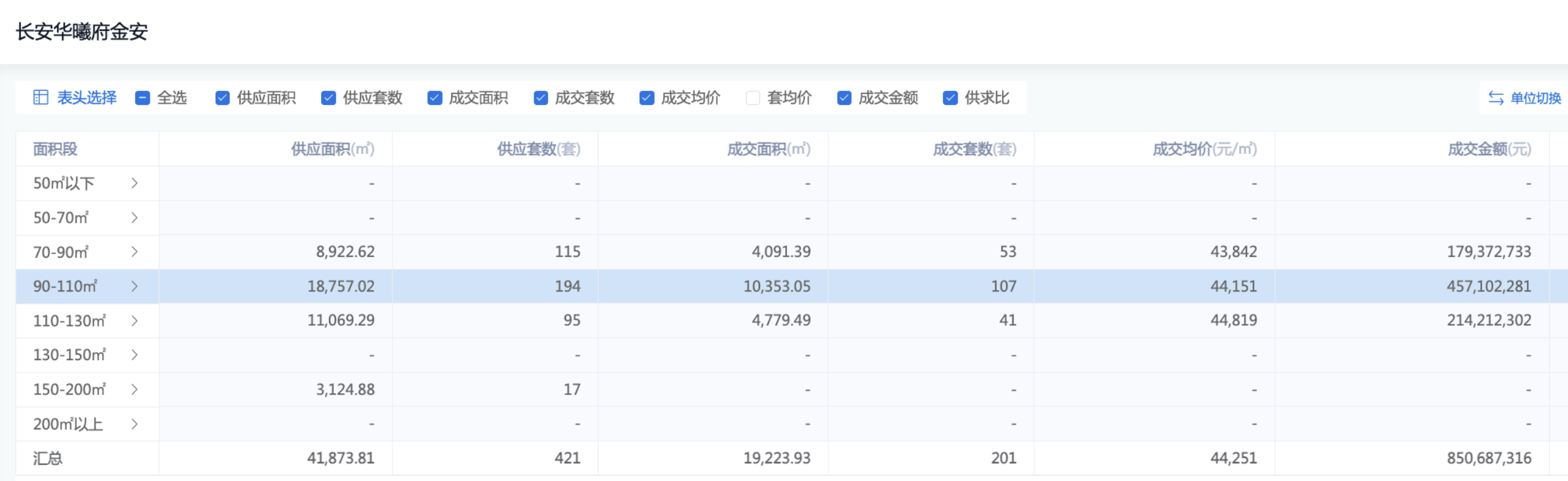This screenshot has width=1568, height=481.
Task: Click the 成交金额 value 457,102,281 cell
Action: (1488, 287)
